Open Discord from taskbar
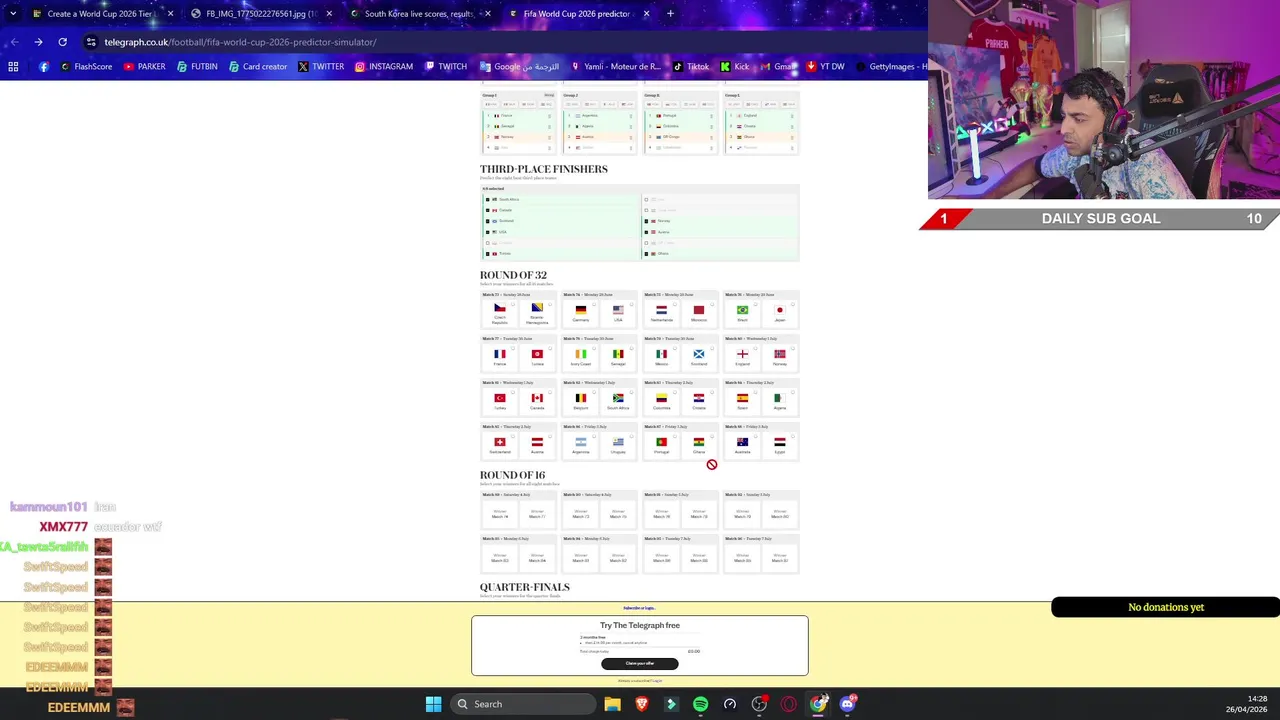The height and width of the screenshot is (720, 1280). pos(848,704)
